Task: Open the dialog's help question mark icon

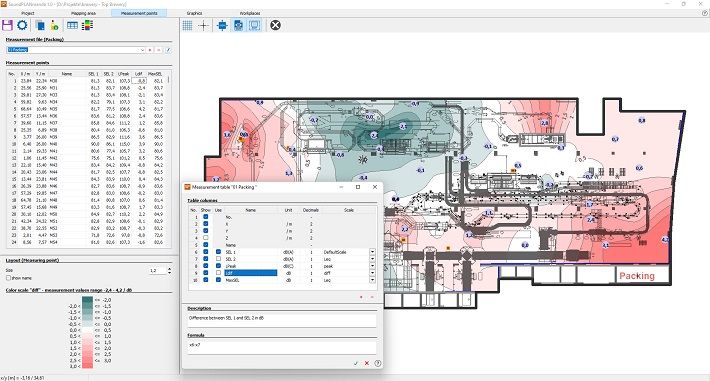Action: tap(378, 363)
